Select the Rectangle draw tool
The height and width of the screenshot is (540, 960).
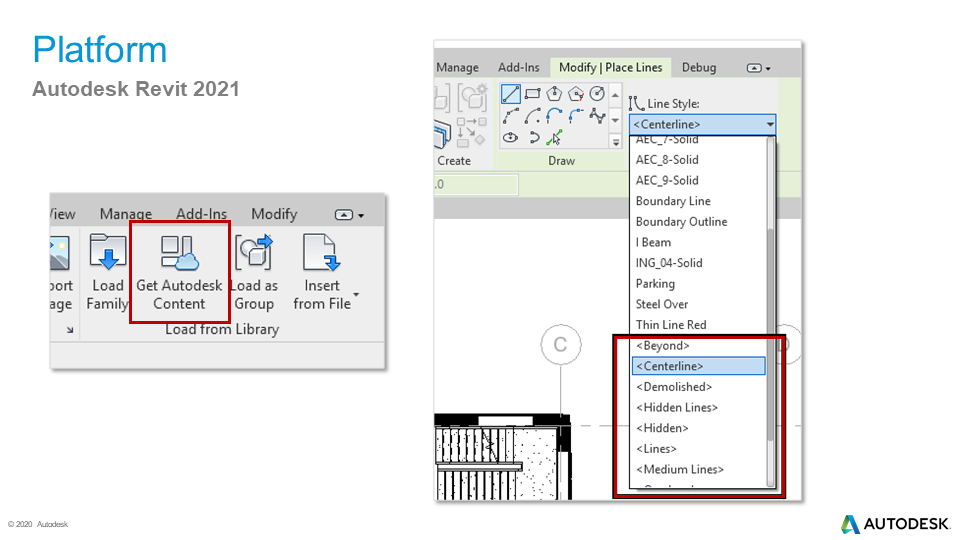pyautogui.click(x=533, y=94)
